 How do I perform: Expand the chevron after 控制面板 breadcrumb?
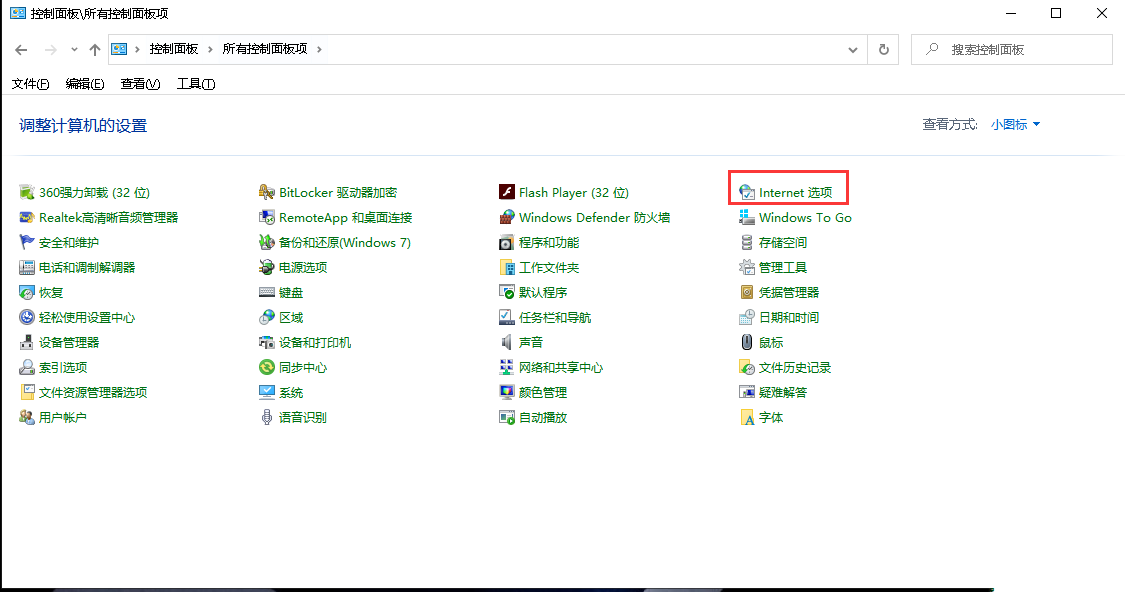pyautogui.click(x=210, y=50)
